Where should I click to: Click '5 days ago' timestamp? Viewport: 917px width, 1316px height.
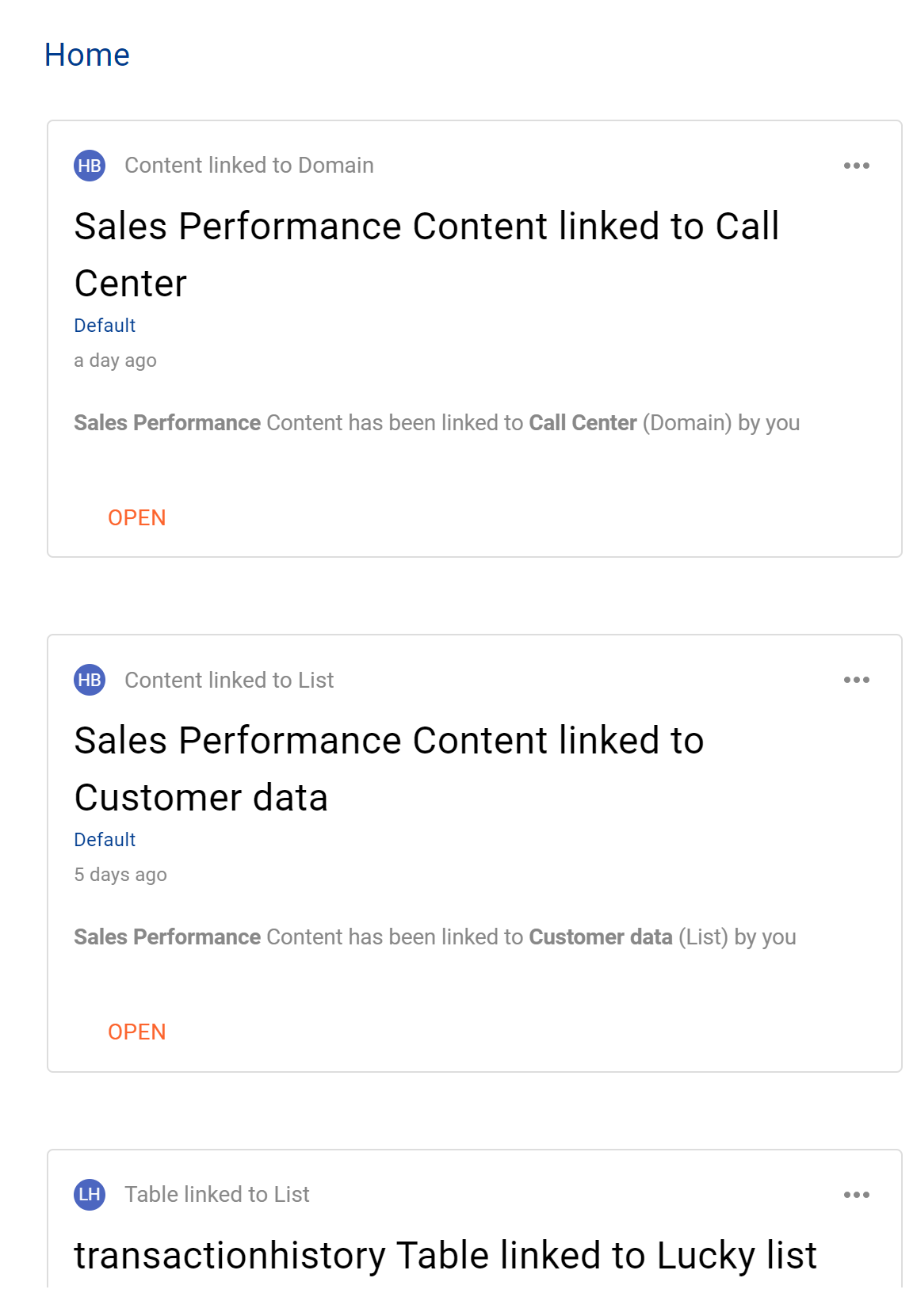[x=120, y=875]
